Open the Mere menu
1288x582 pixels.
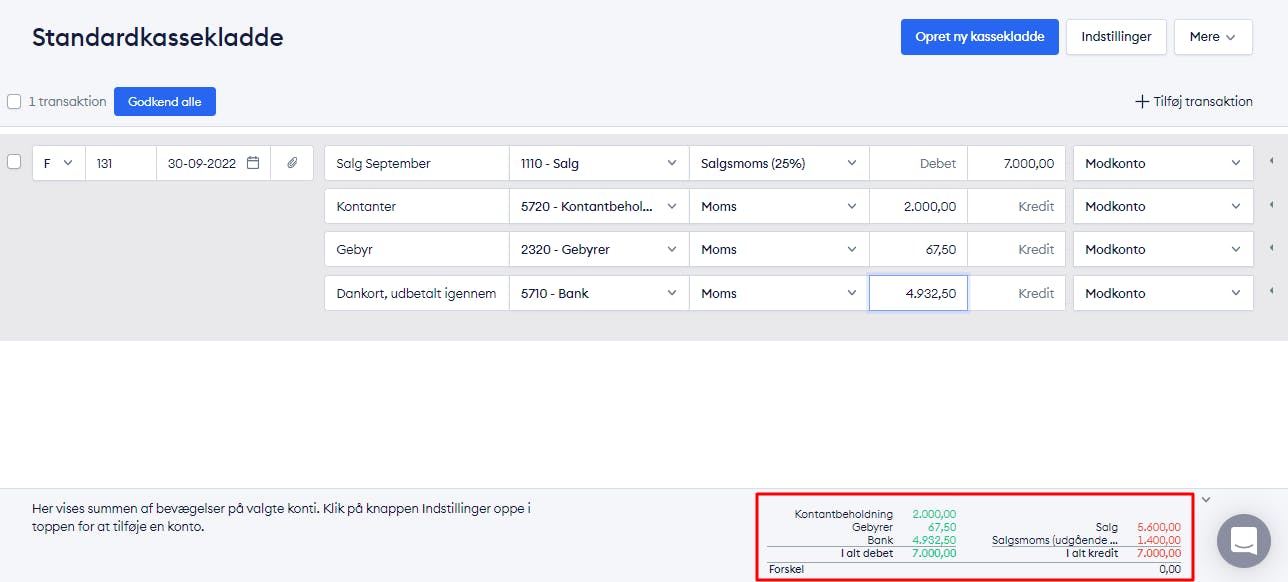click(x=1212, y=37)
